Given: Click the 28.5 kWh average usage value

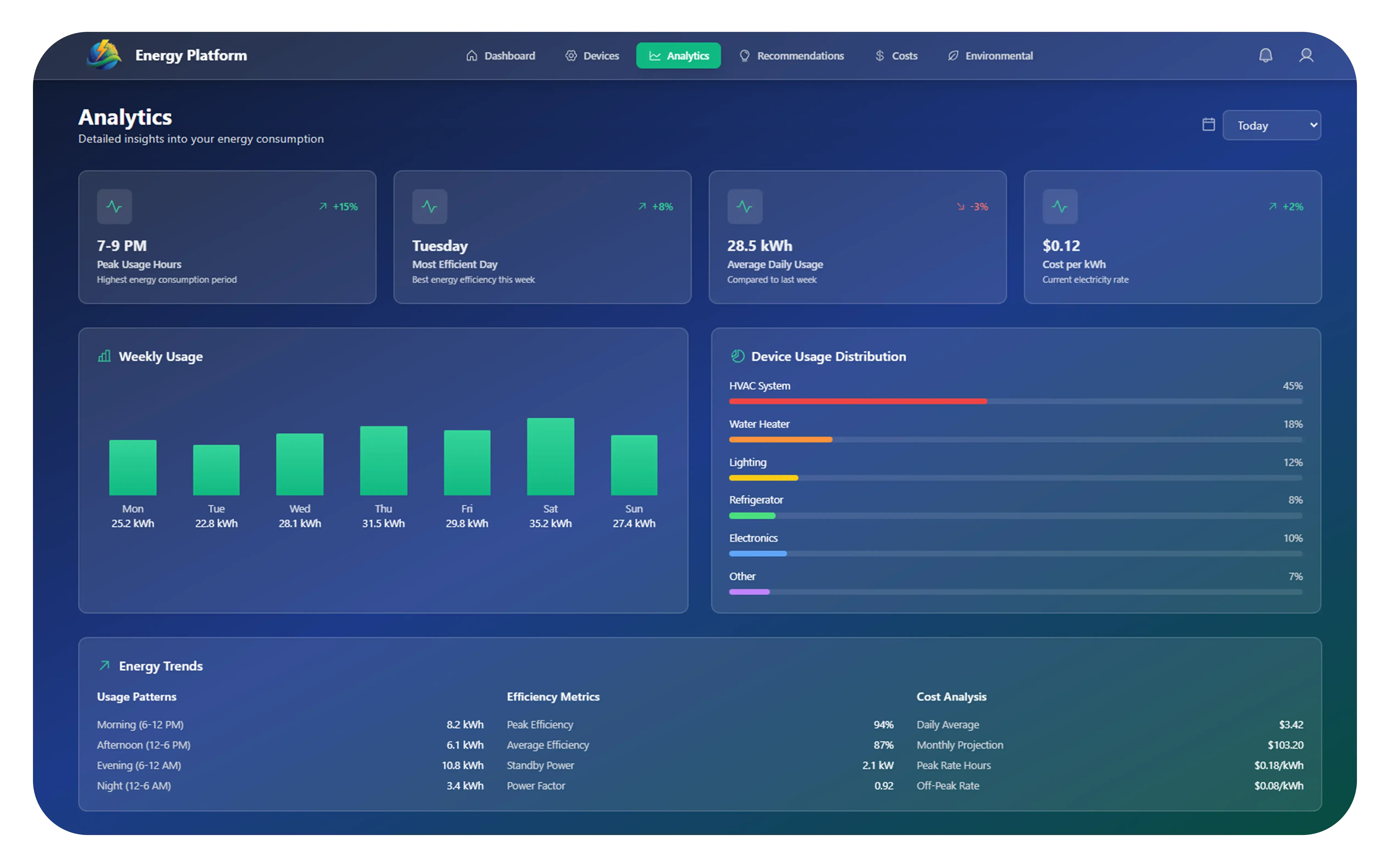Looking at the screenshot, I should (760, 246).
